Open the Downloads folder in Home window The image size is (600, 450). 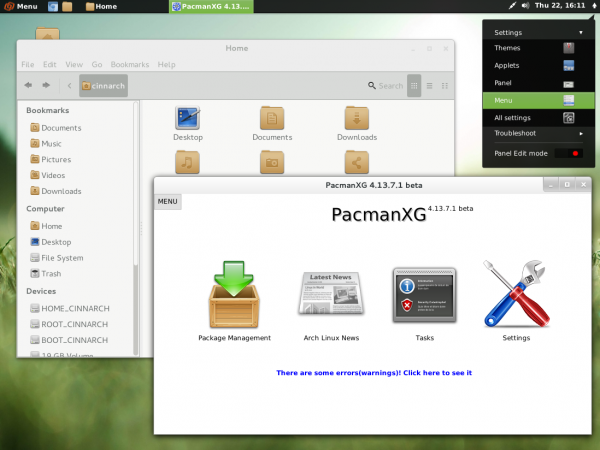pyautogui.click(x=356, y=118)
